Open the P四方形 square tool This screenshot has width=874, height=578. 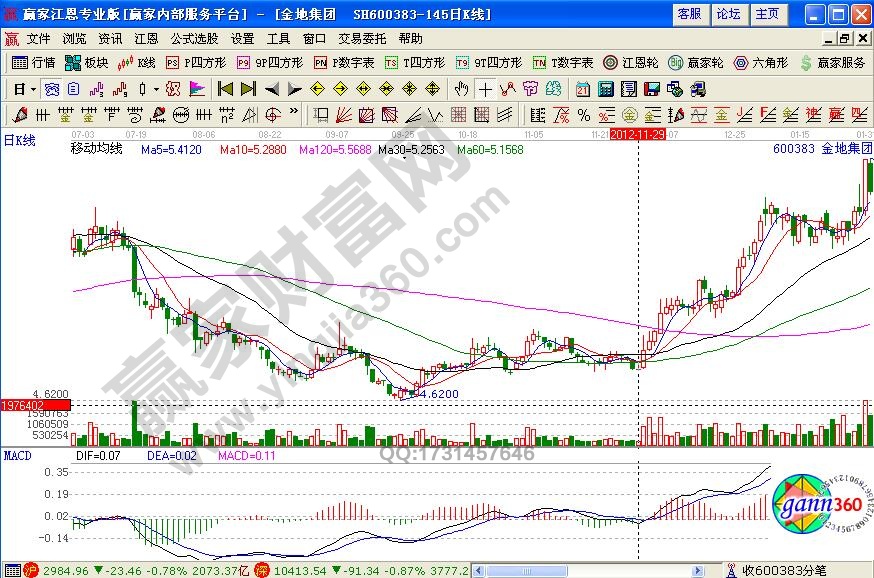point(195,62)
